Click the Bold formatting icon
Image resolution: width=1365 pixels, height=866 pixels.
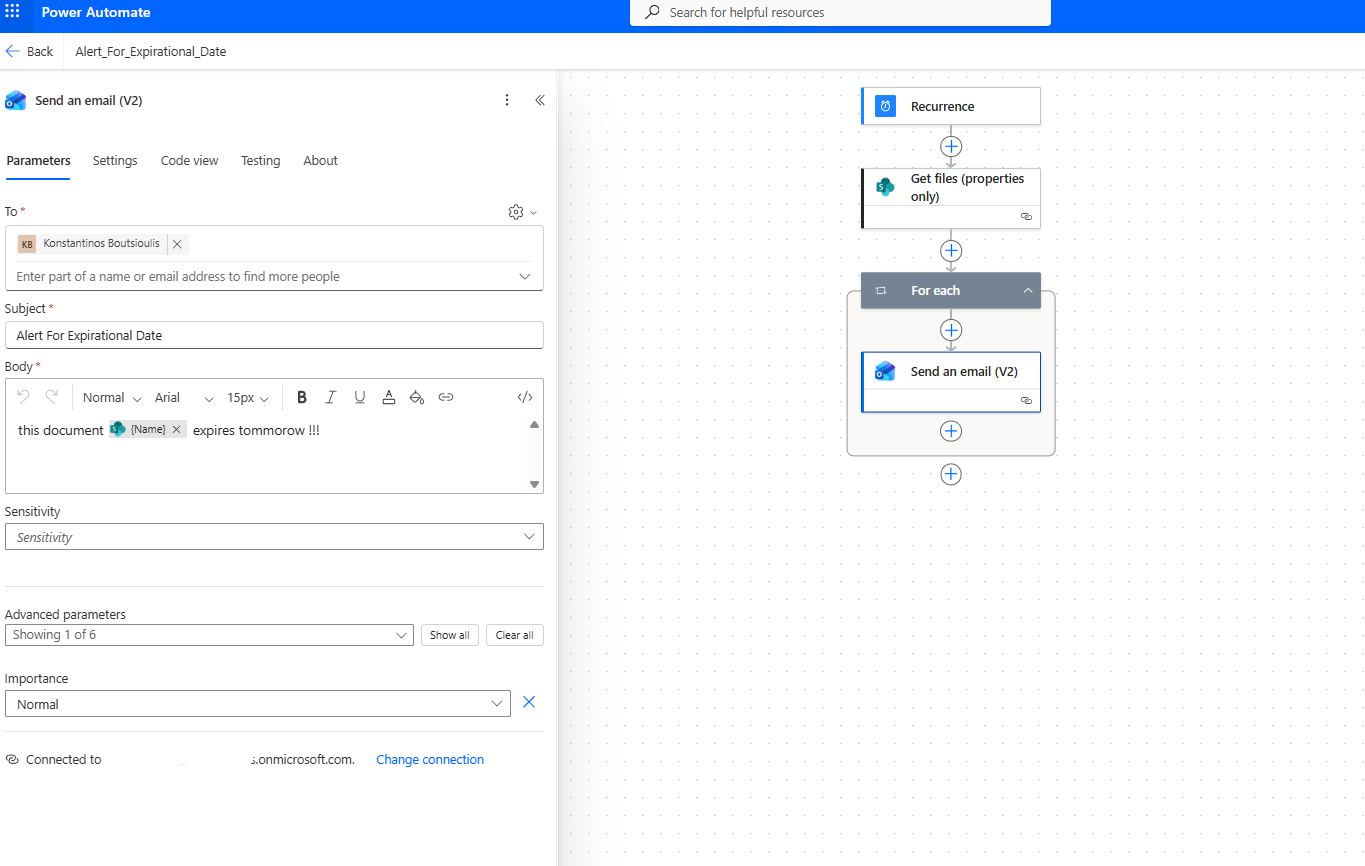click(302, 397)
